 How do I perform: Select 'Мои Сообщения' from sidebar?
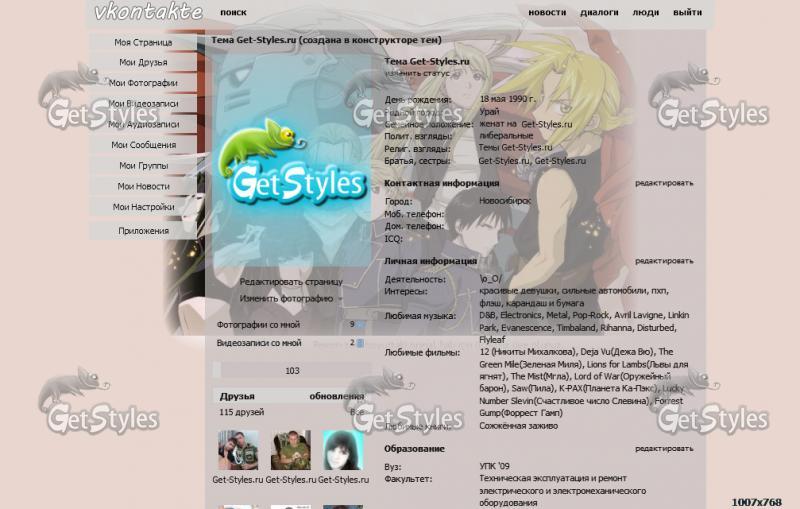pyautogui.click(x=143, y=145)
